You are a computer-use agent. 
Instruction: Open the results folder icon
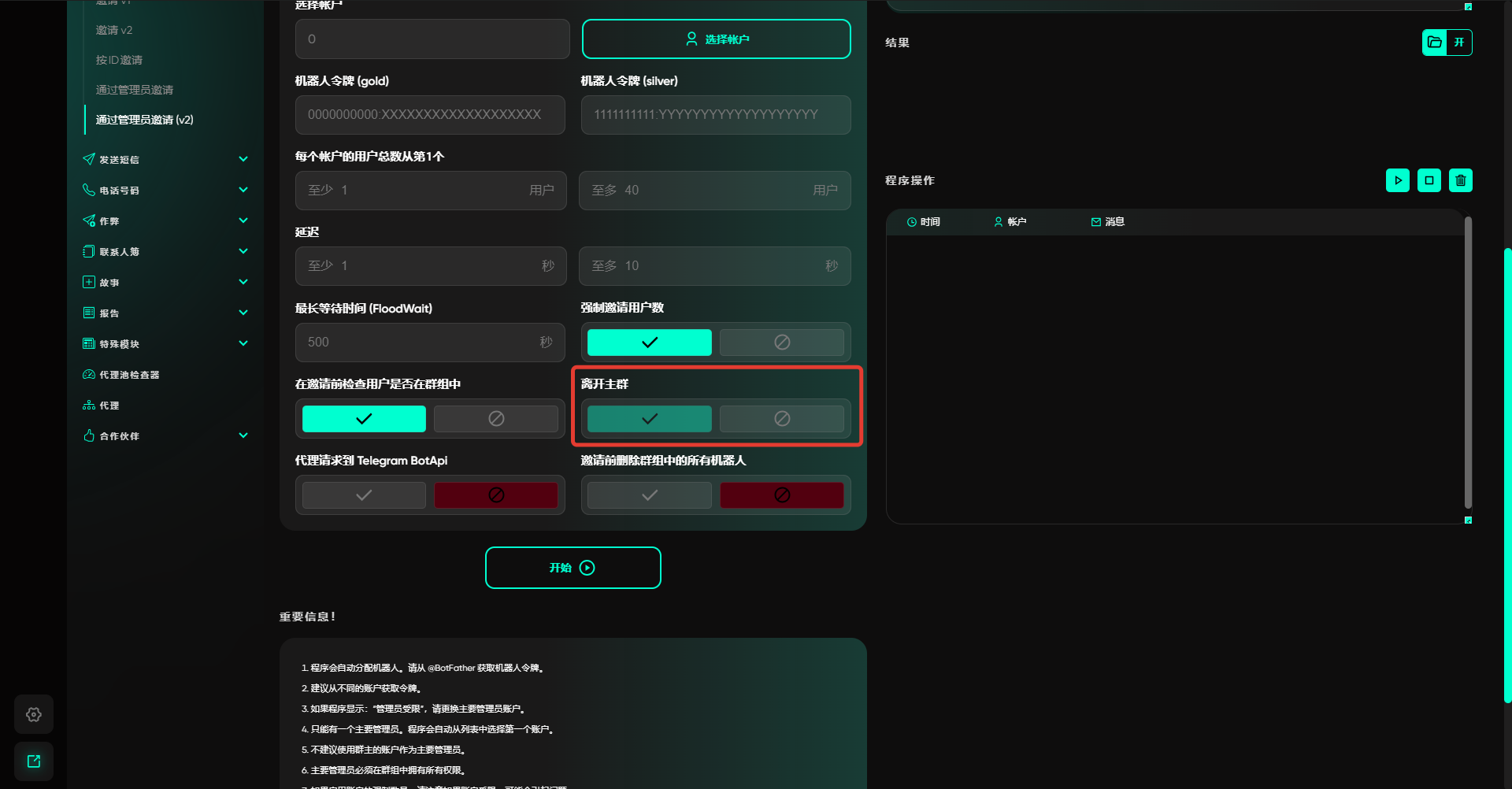click(x=1435, y=43)
